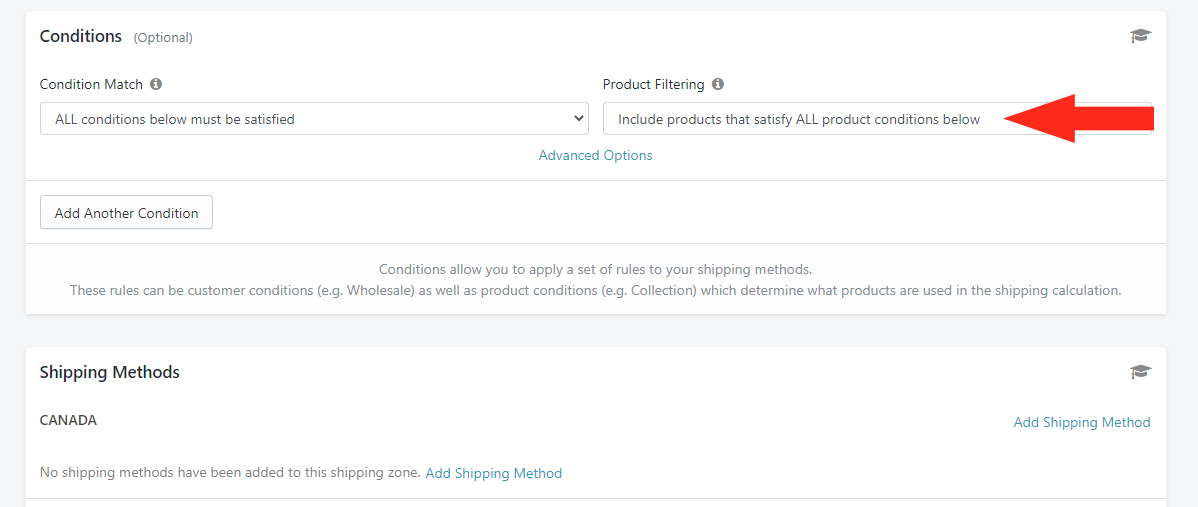1198x507 pixels.
Task: Click the conditions help description text
Action: (595, 280)
